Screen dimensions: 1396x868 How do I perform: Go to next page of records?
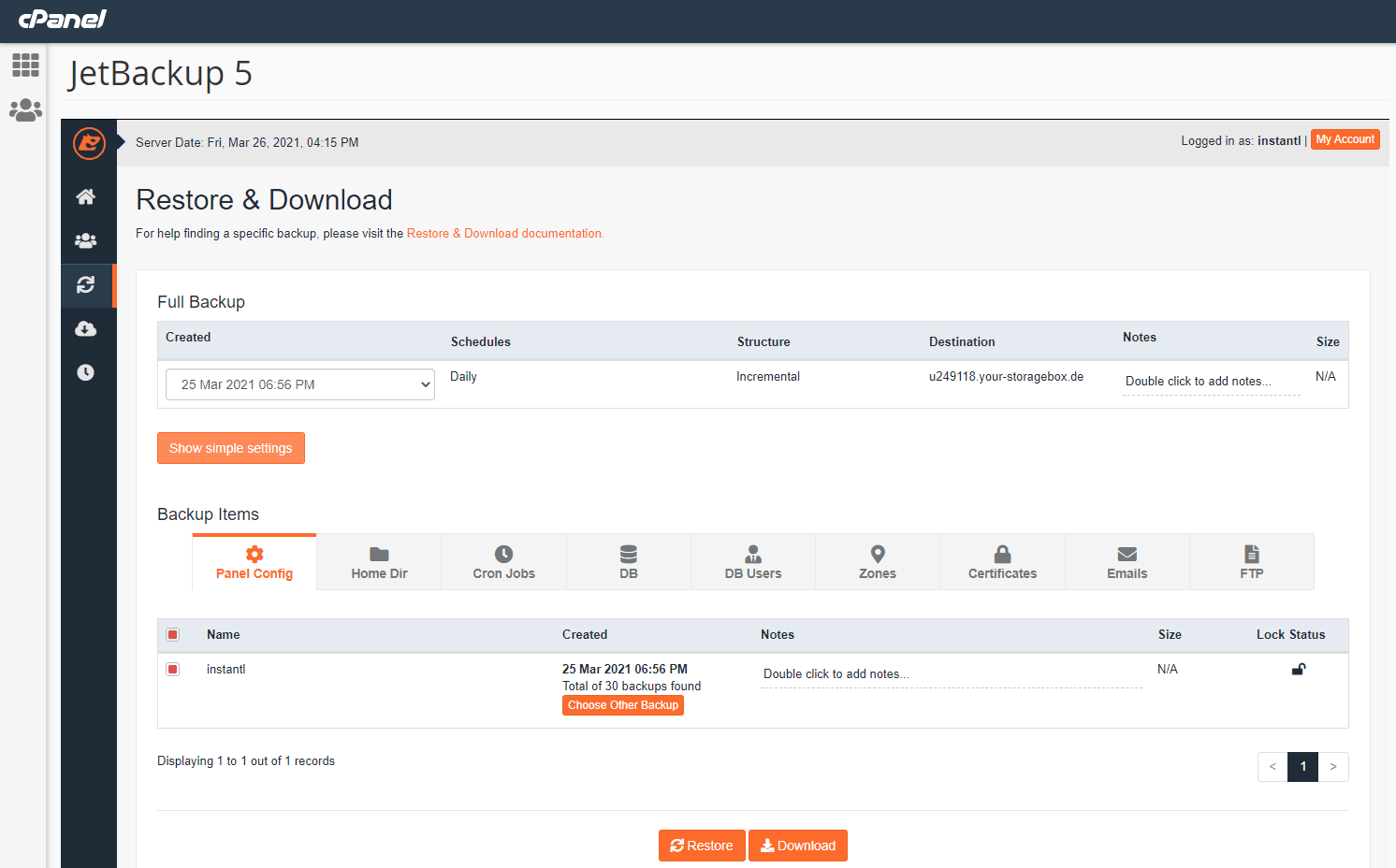[x=1333, y=767]
